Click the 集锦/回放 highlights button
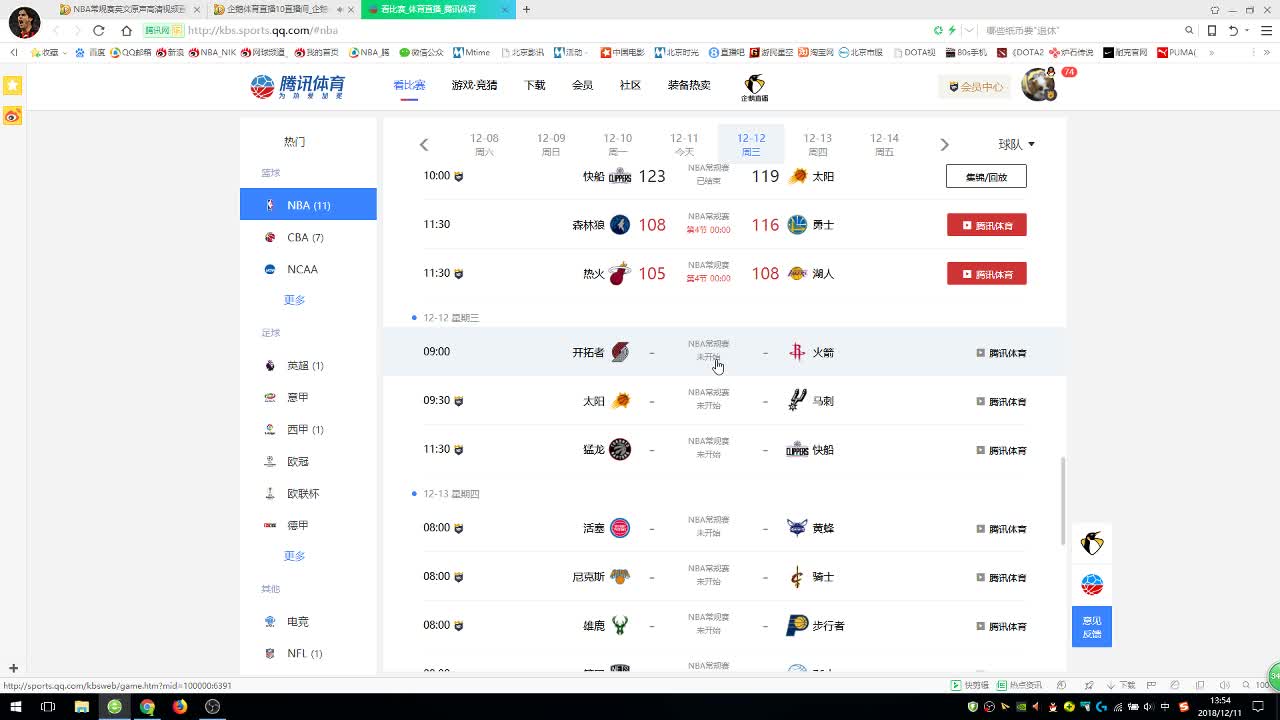1280x720 pixels. [986, 176]
